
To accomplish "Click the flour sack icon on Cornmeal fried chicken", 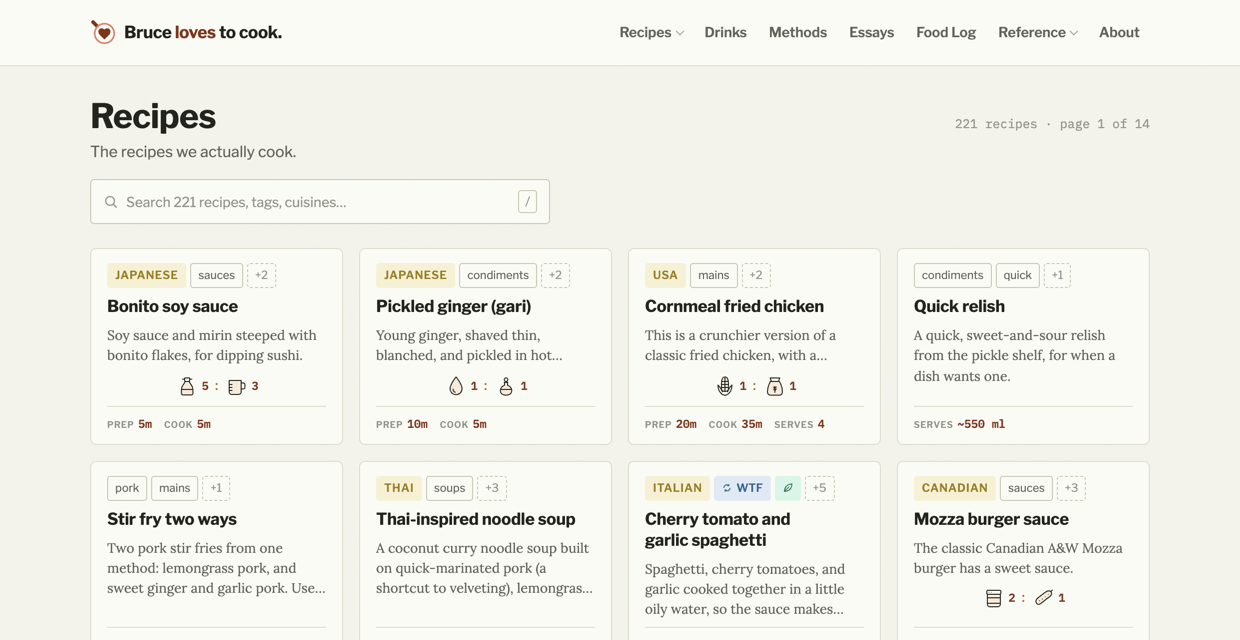I will (x=774, y=386).
